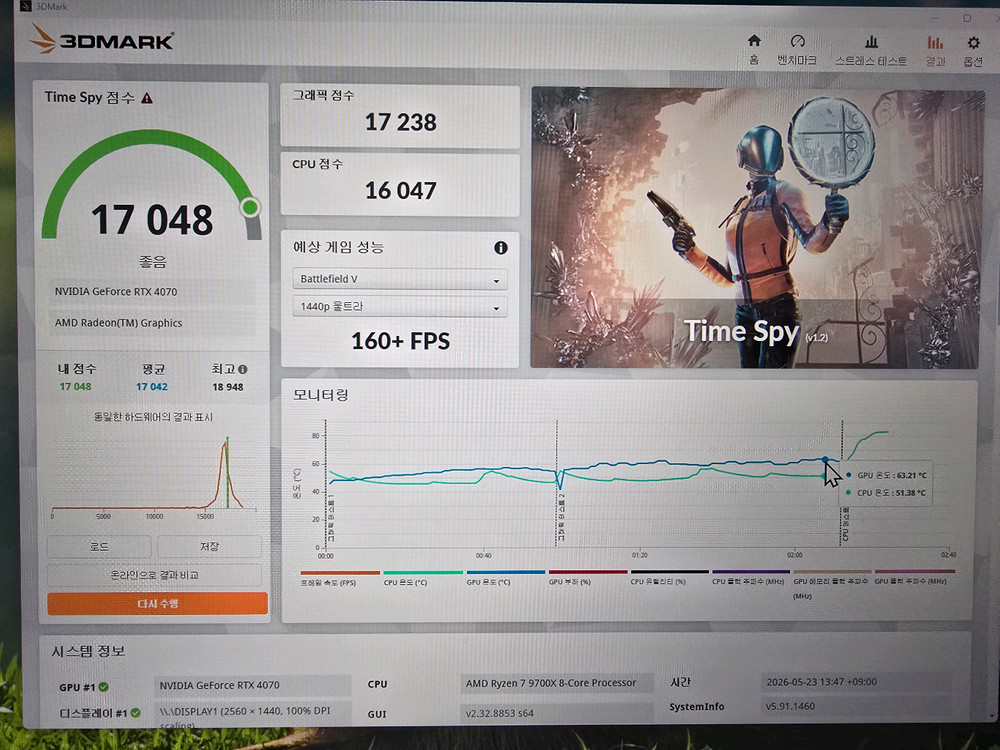Click the average score 17 042
Screen dimensions: 1000x750
[152, 386]
